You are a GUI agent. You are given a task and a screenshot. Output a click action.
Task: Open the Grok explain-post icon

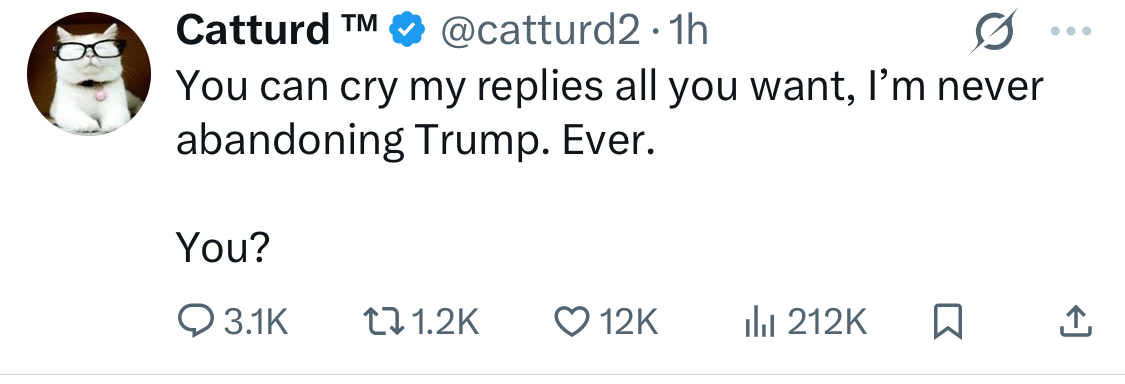point(994,32)
